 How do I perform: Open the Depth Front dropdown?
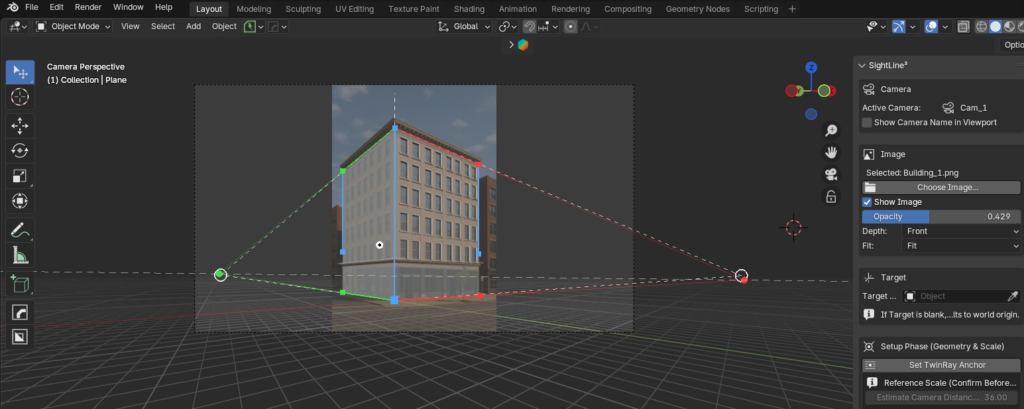[x=960, y=231]
